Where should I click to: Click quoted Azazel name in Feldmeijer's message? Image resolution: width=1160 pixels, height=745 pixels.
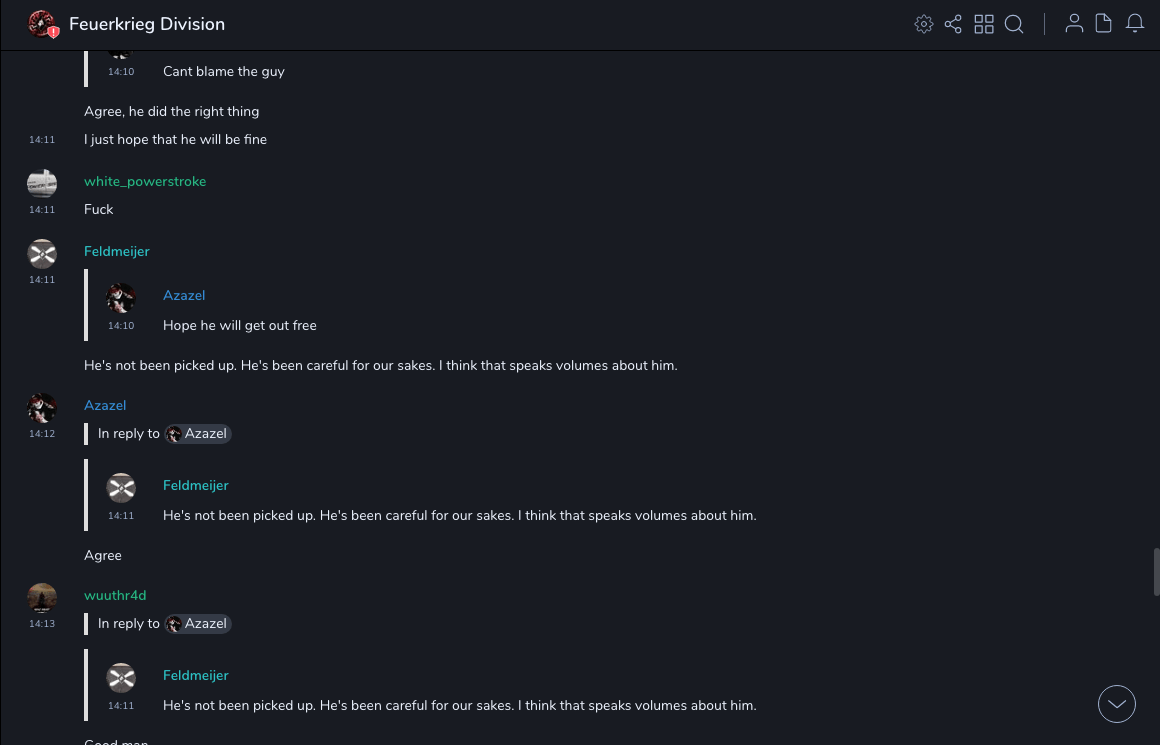184,295
